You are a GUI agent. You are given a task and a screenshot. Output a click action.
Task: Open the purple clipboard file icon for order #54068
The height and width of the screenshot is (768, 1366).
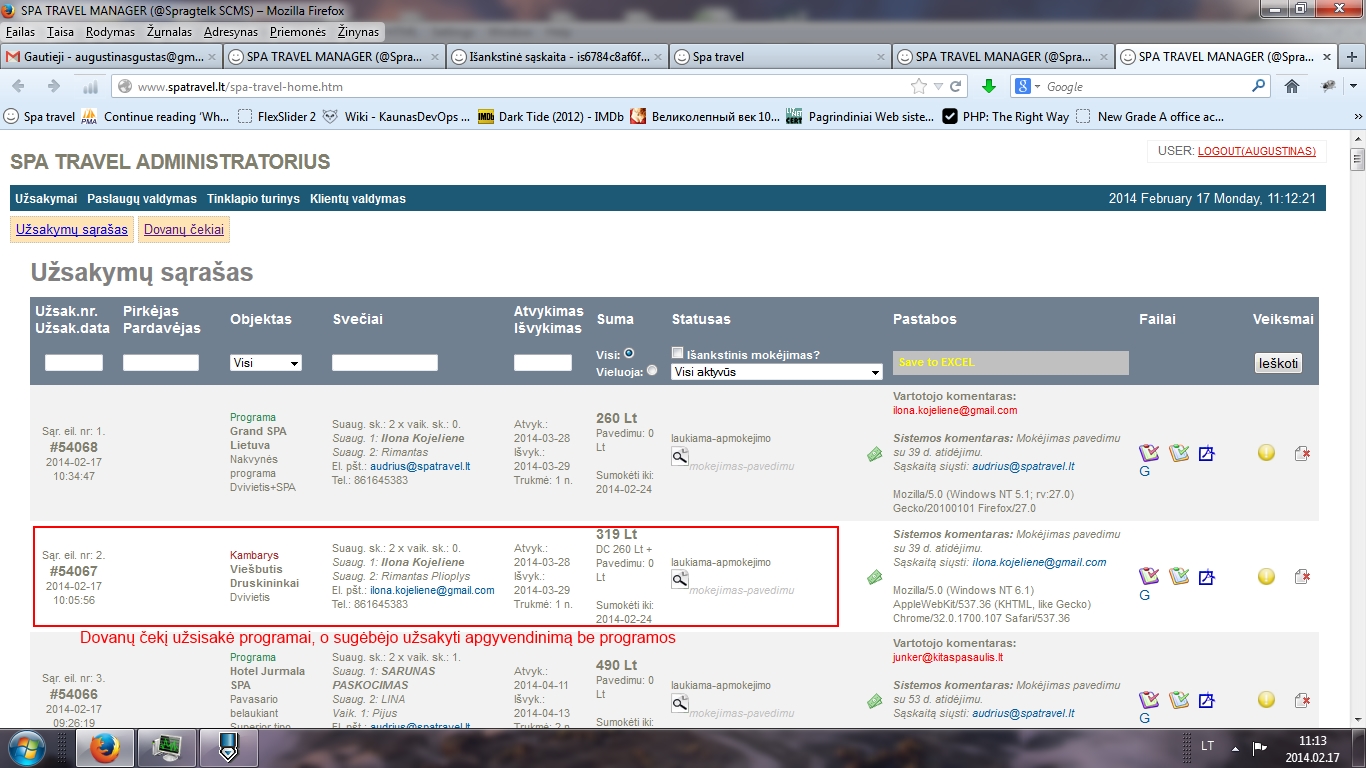pos(1149,453)
